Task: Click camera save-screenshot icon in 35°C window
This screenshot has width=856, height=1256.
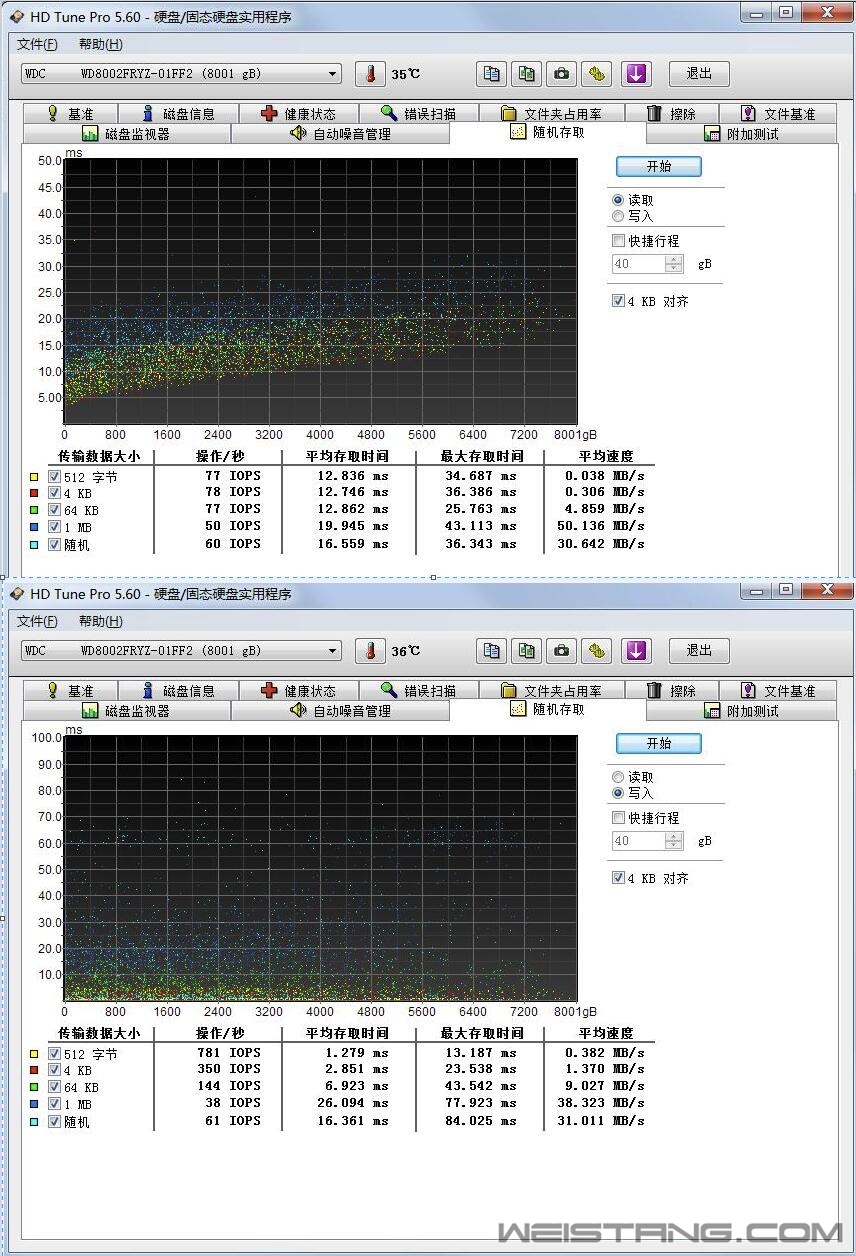Action: [x=562, y=74]
